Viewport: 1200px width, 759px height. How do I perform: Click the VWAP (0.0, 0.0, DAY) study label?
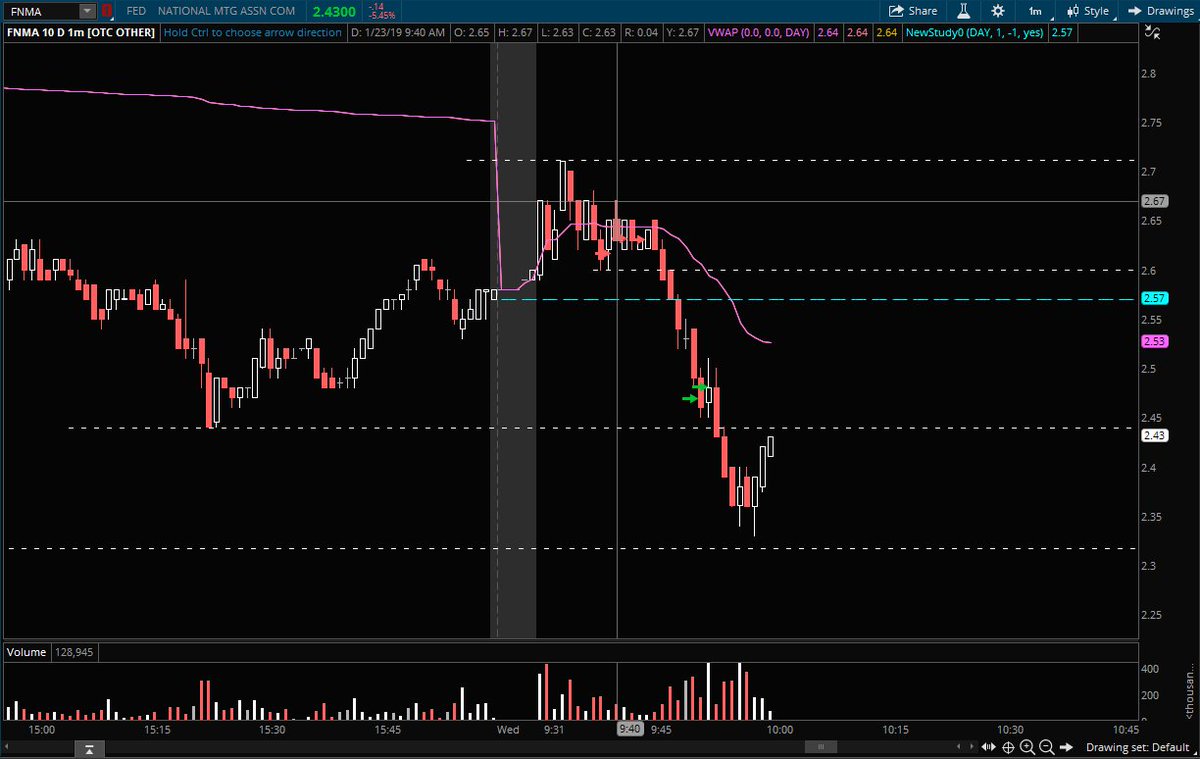point(758,33)
